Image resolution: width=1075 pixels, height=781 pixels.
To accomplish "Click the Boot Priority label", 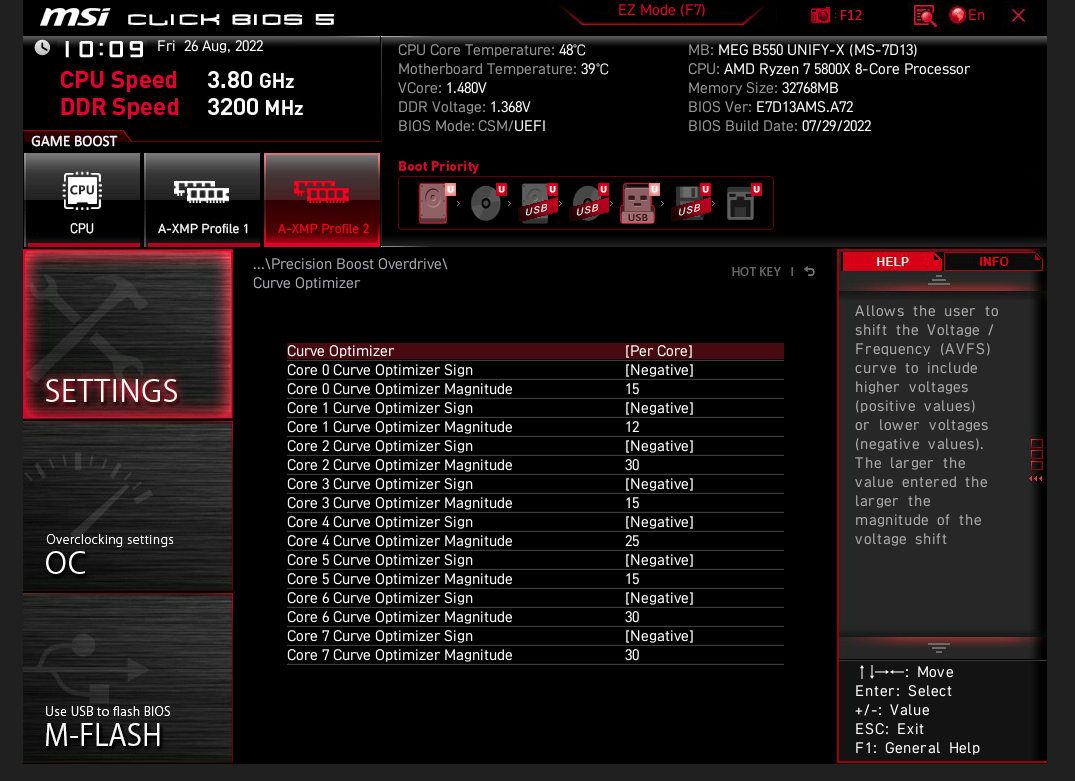I will coord(438,167).
